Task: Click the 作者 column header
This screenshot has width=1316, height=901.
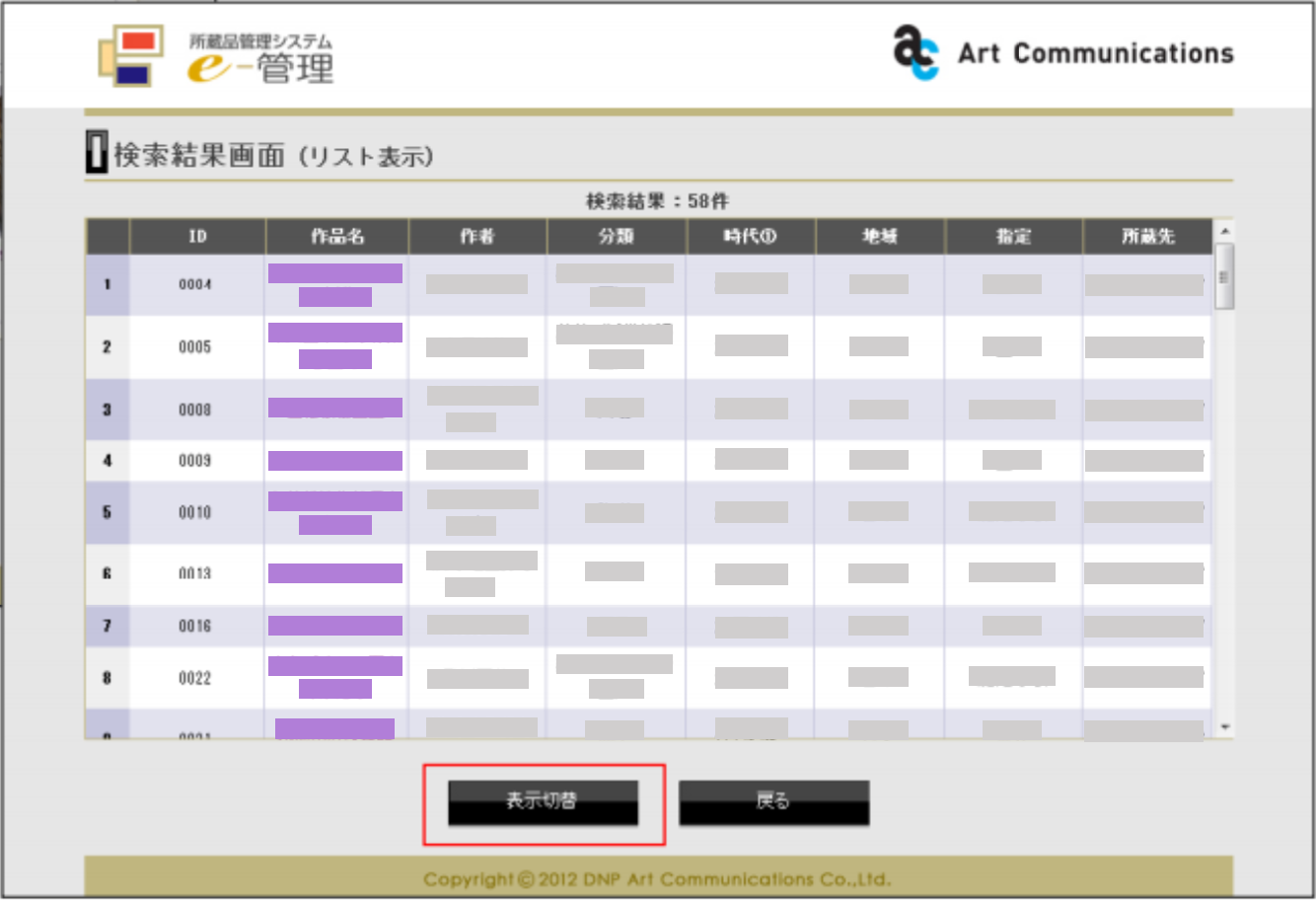Action: 476,237
